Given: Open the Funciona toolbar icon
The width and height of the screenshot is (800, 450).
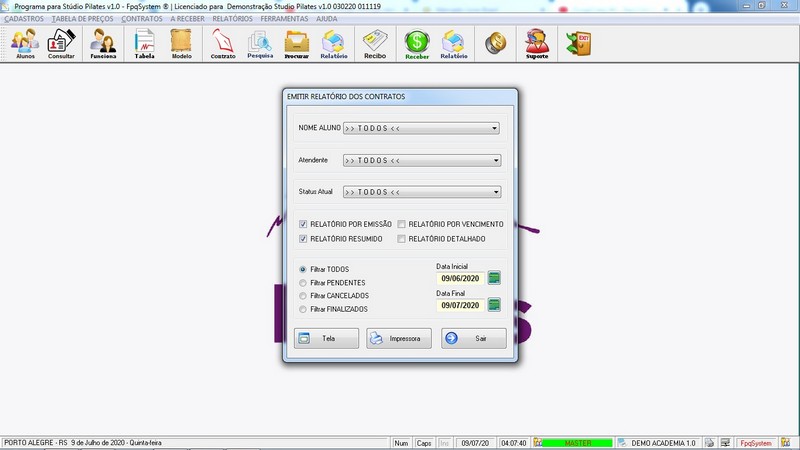Looking at the screenshot, I should [x=103, y=44].
